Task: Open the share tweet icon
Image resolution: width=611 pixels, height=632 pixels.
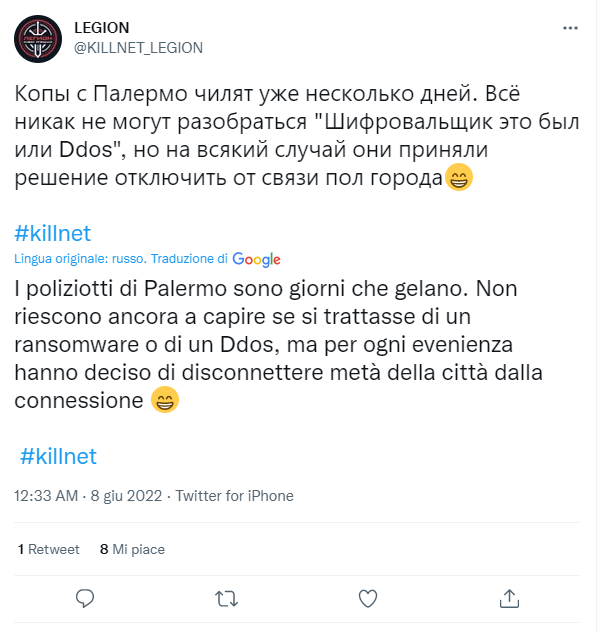Action: (509, 598)
